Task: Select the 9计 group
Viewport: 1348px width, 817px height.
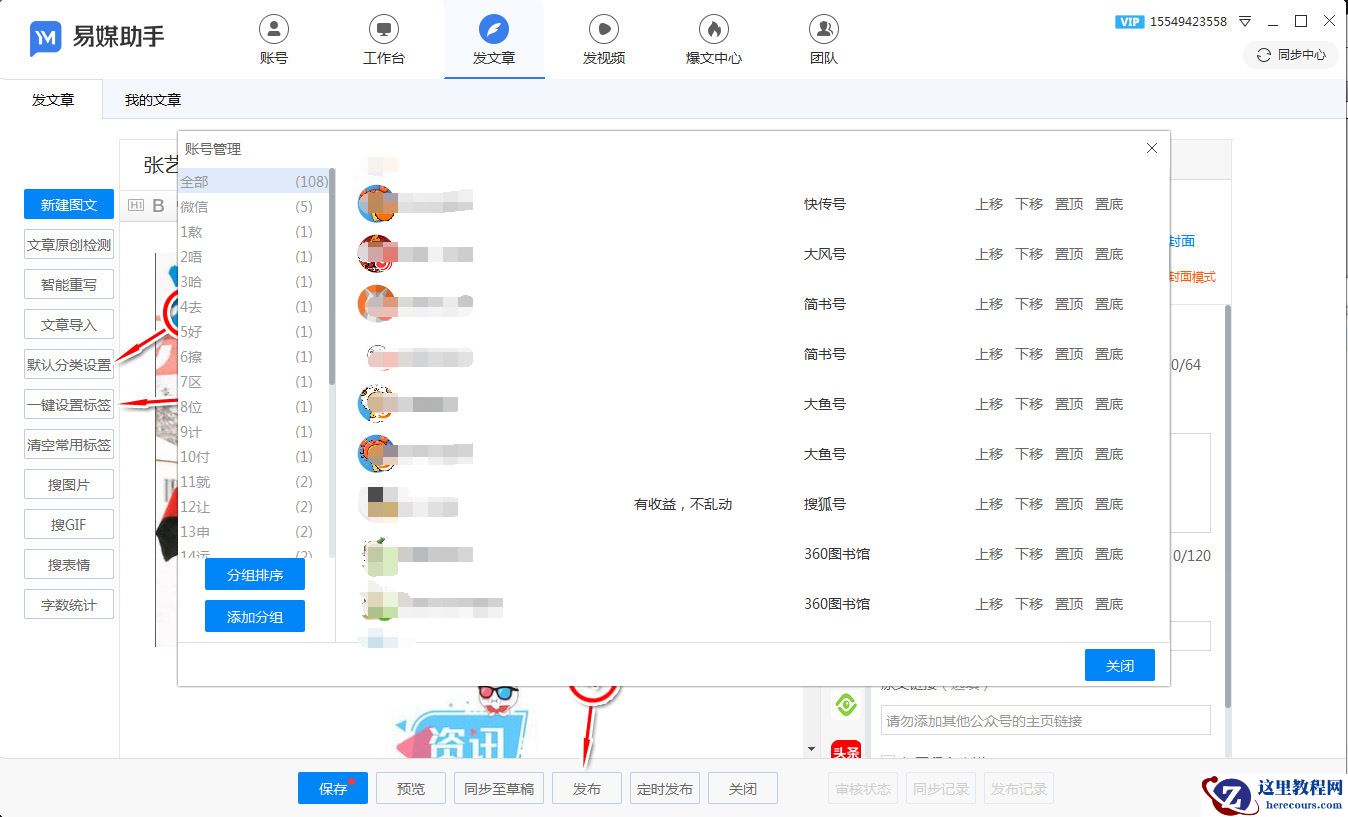Action: click(x=254, y=432)
